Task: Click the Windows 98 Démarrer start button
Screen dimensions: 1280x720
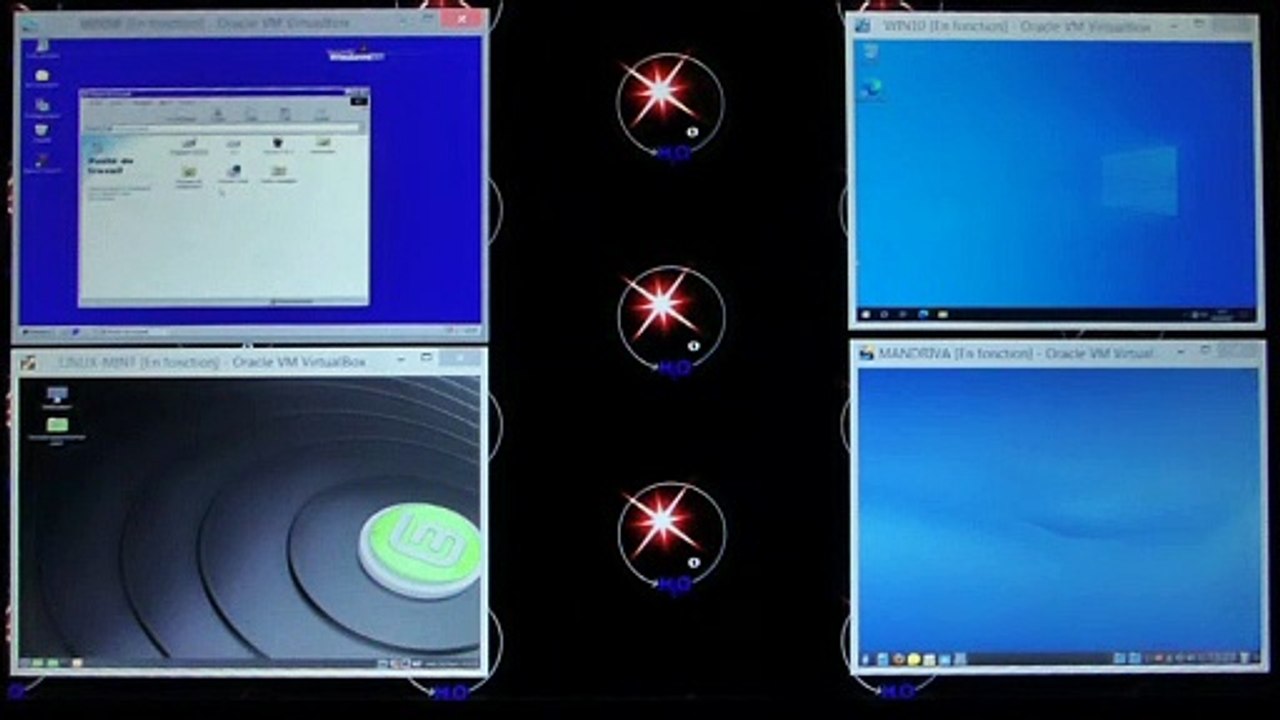Action: 38,332
